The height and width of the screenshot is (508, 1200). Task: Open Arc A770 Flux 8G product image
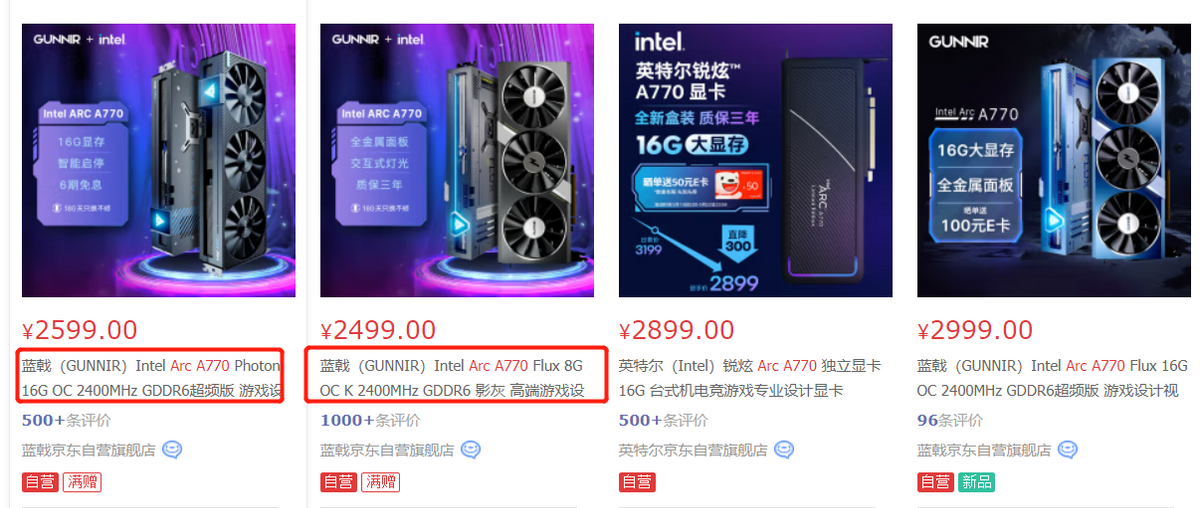pyautogui.click(x=457, y=160)
